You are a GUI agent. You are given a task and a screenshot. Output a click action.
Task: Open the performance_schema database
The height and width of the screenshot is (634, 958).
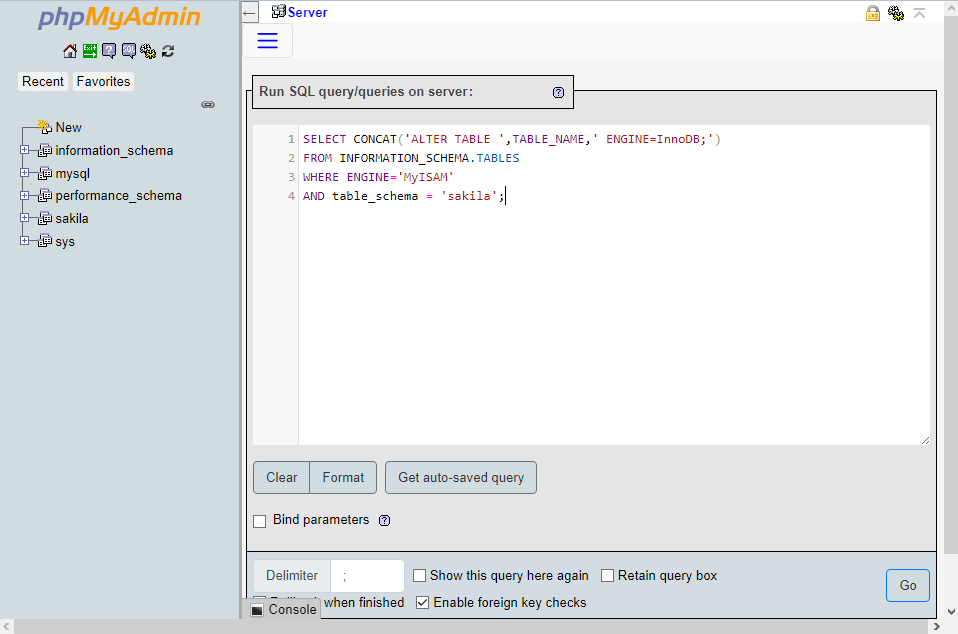[119, 195]
